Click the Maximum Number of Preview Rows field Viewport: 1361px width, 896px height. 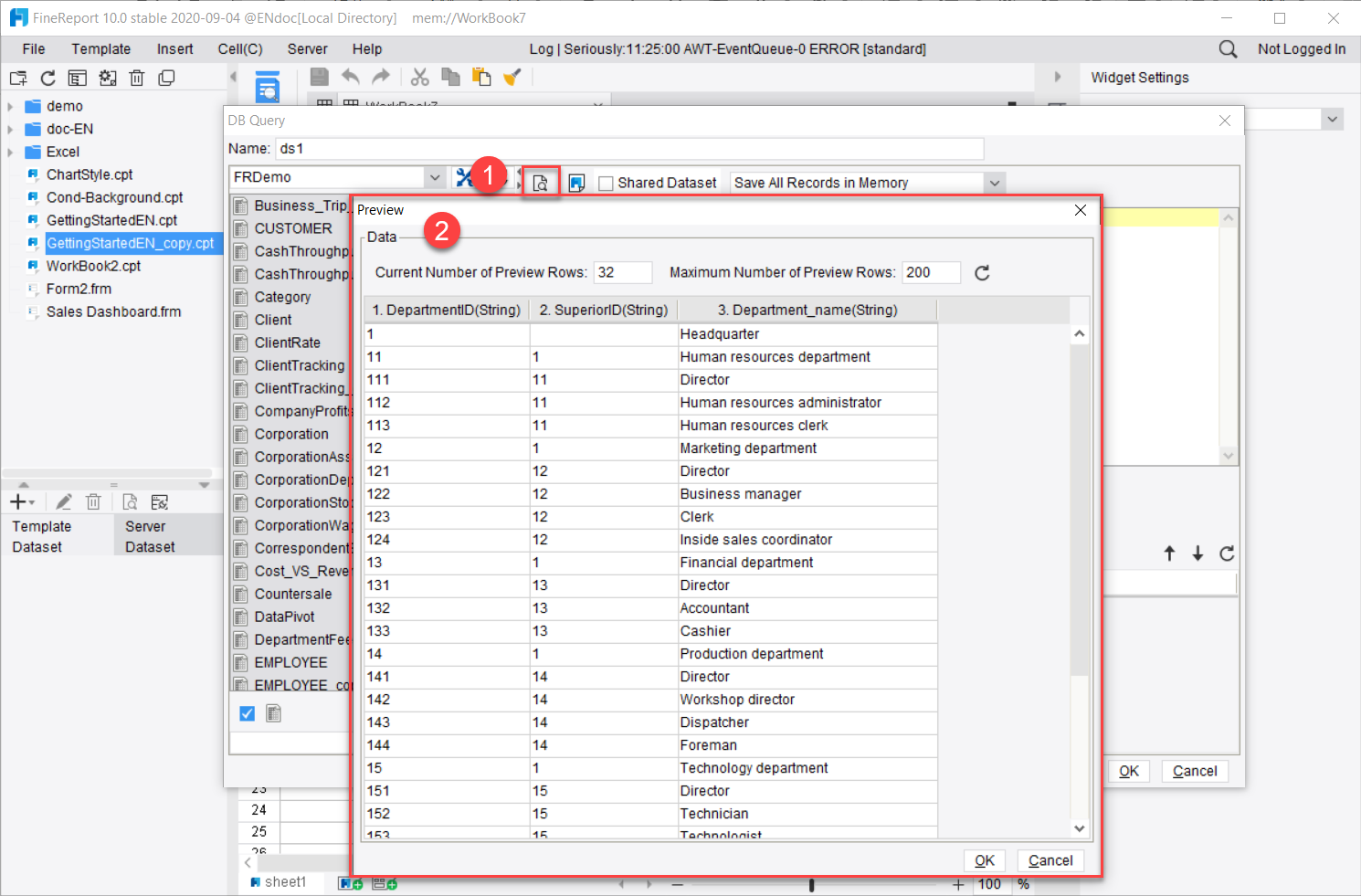931,272
